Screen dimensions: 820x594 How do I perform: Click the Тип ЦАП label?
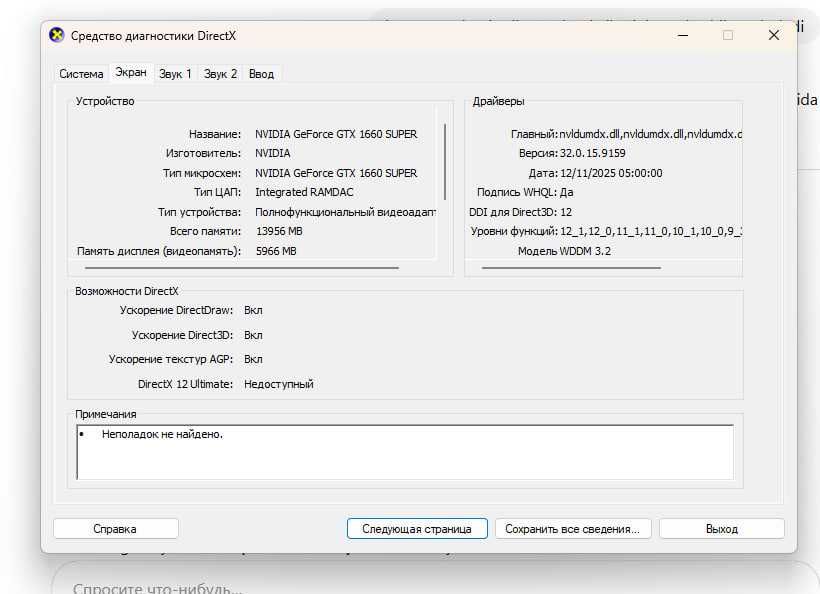[x=218, y=192]
